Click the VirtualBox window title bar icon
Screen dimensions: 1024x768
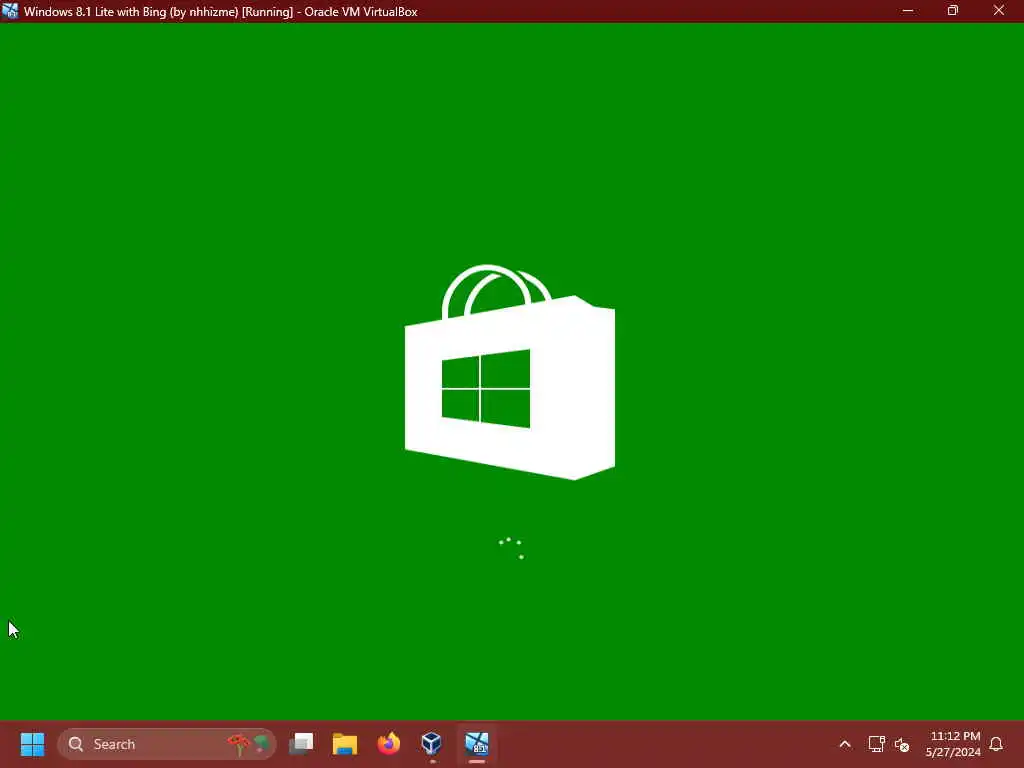10,11
